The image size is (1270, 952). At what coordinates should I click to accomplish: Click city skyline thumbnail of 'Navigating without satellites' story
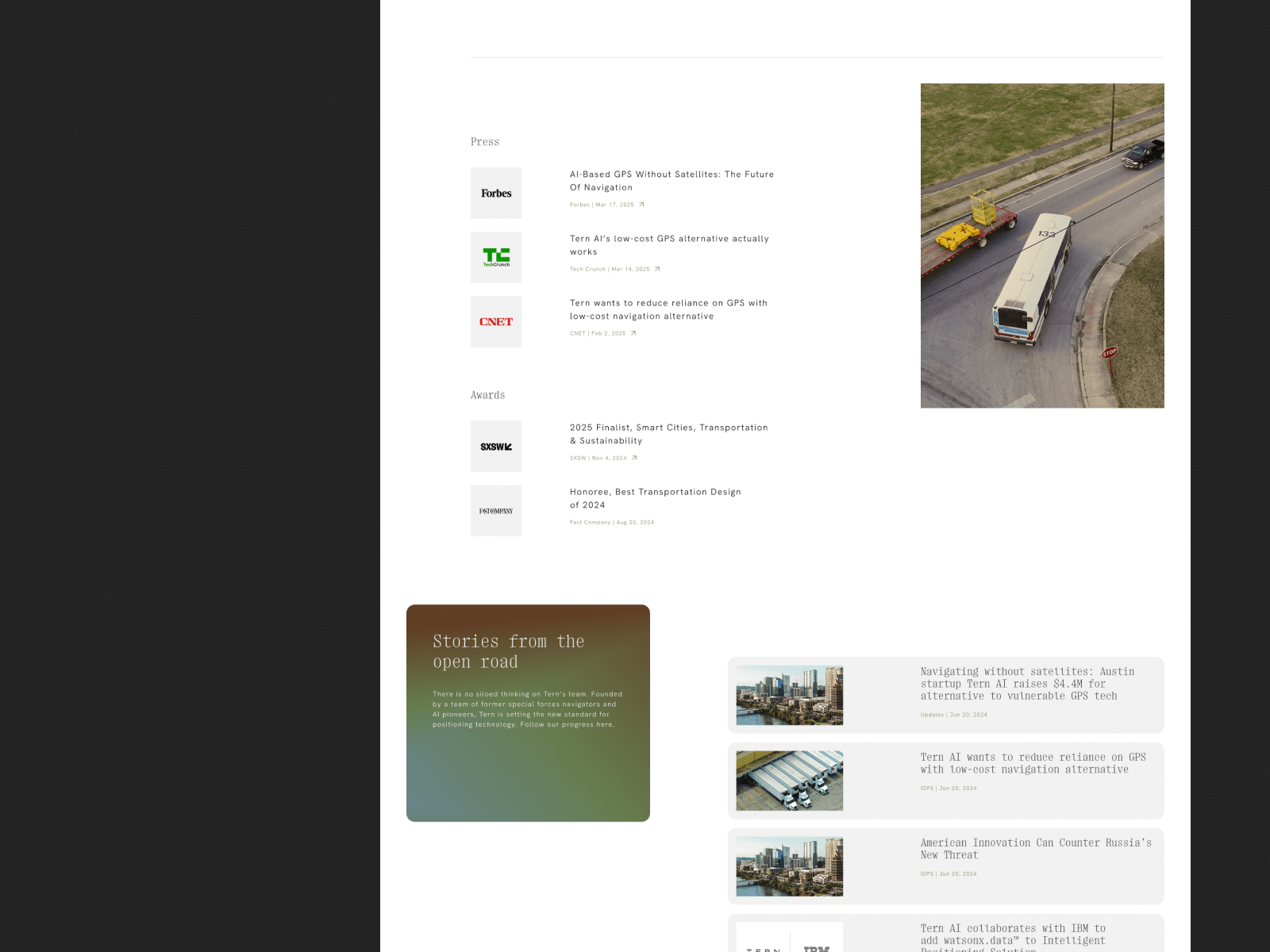coord(790,695)
